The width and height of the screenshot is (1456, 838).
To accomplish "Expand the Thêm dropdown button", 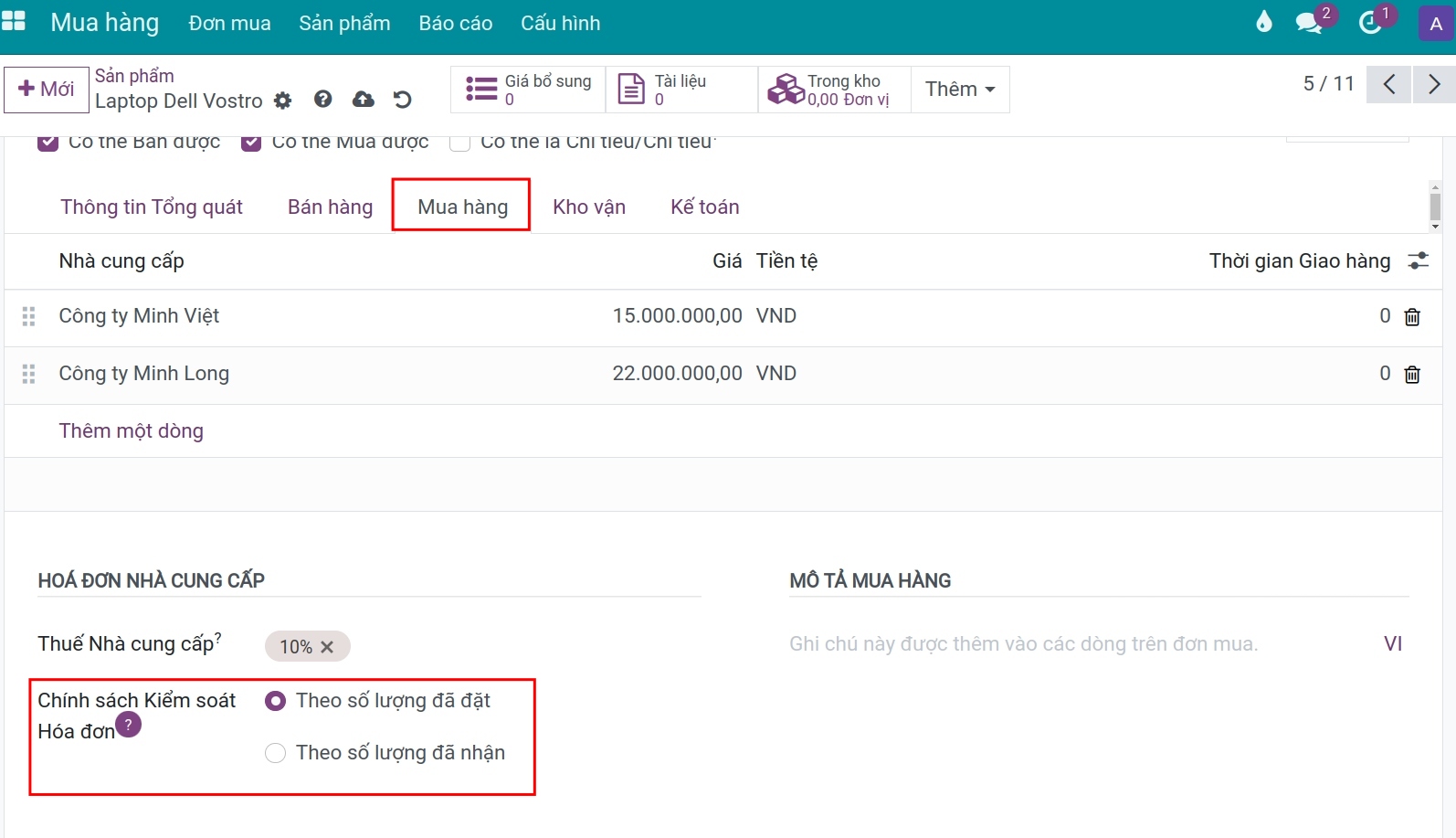I will [x=960, y=89].
